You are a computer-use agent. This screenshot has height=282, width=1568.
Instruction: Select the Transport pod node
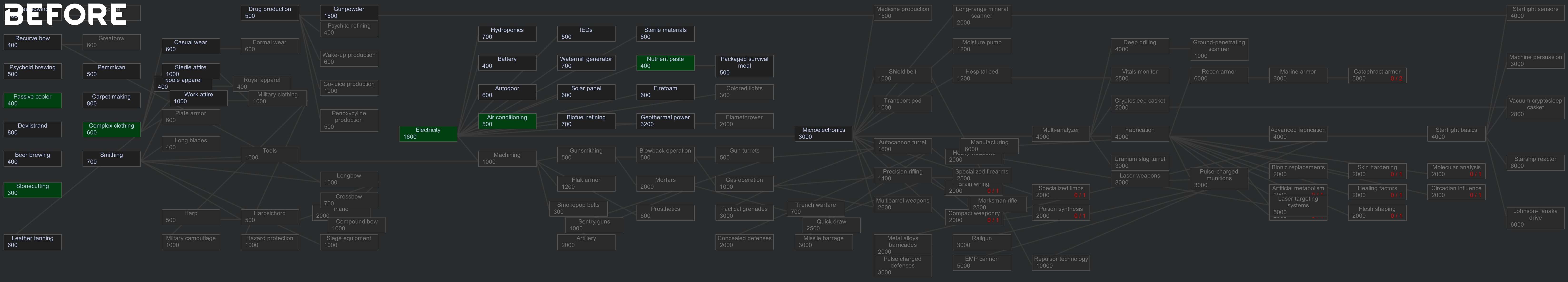click(903, 104)
